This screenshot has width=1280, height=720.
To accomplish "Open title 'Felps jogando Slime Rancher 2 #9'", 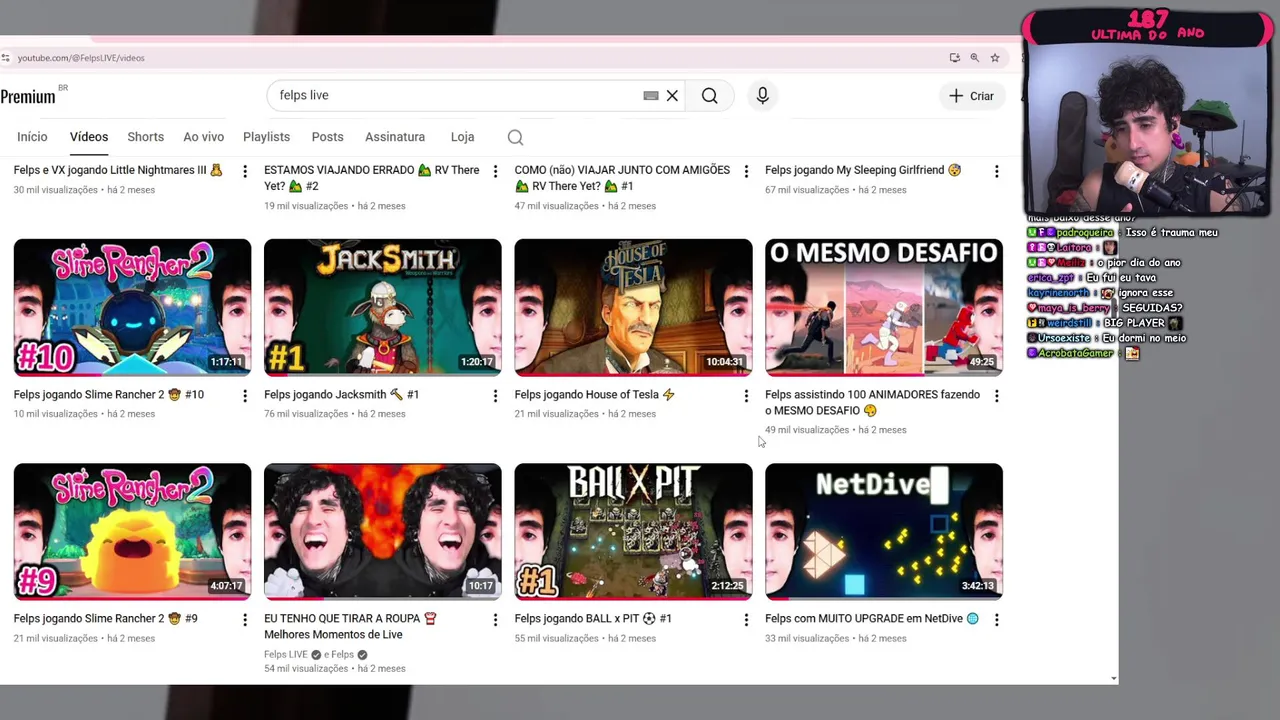I will [106, 619].
